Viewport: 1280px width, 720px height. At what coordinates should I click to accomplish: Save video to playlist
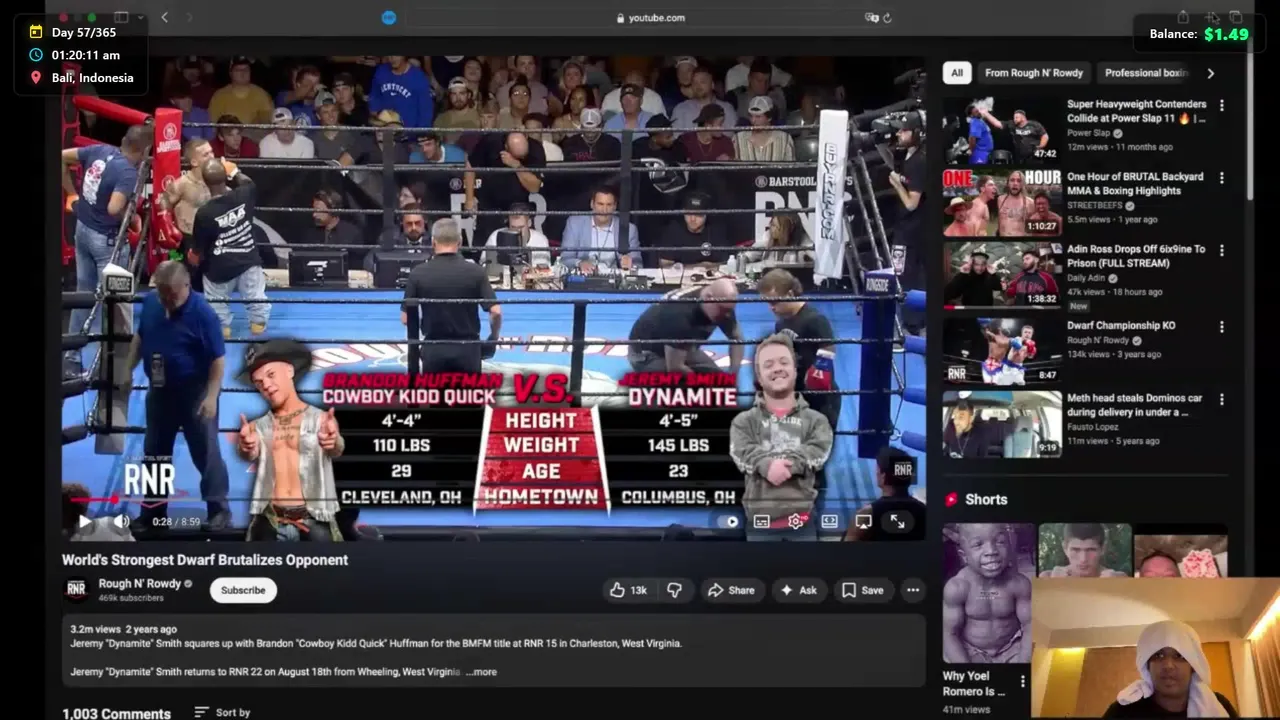[x=862, y=590]
